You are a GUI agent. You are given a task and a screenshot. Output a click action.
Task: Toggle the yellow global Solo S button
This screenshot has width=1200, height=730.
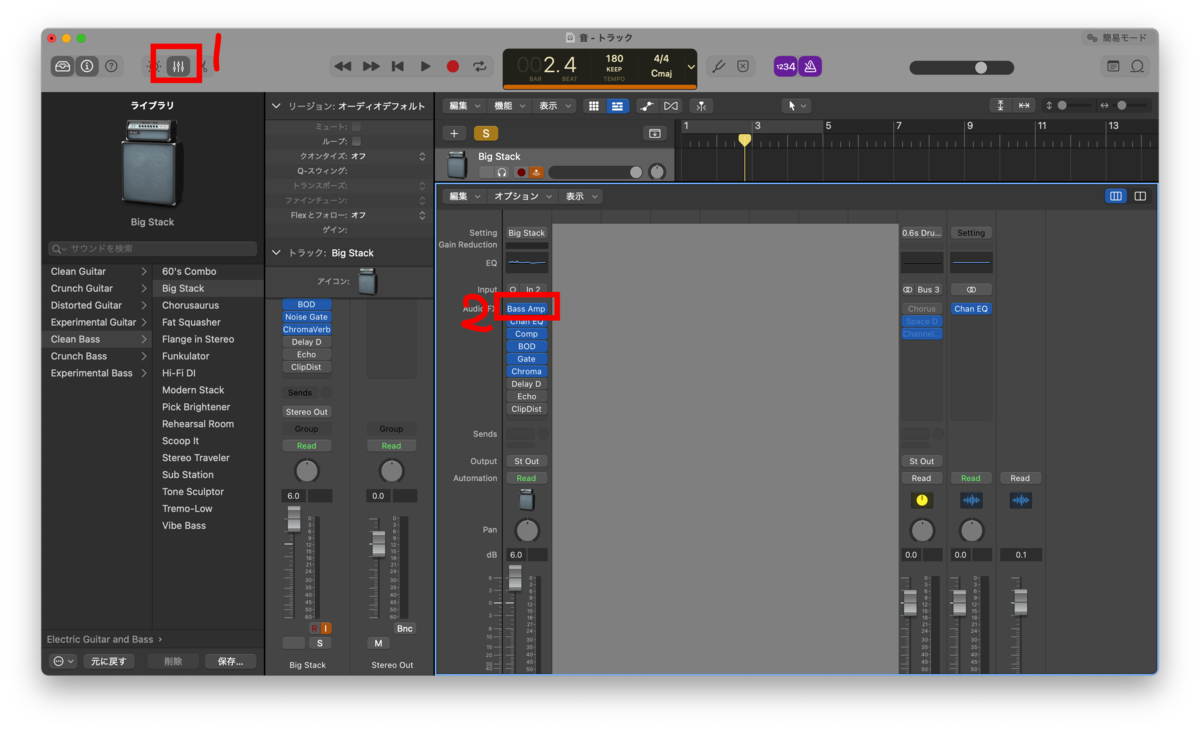click(486, 133)
